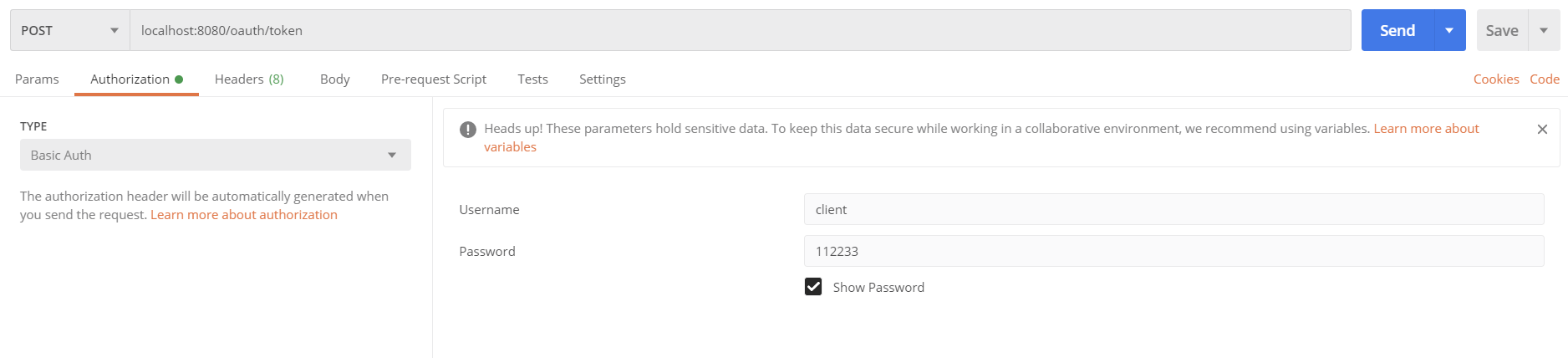Dismiss the Heads up warning banner

pos(1542,129)
